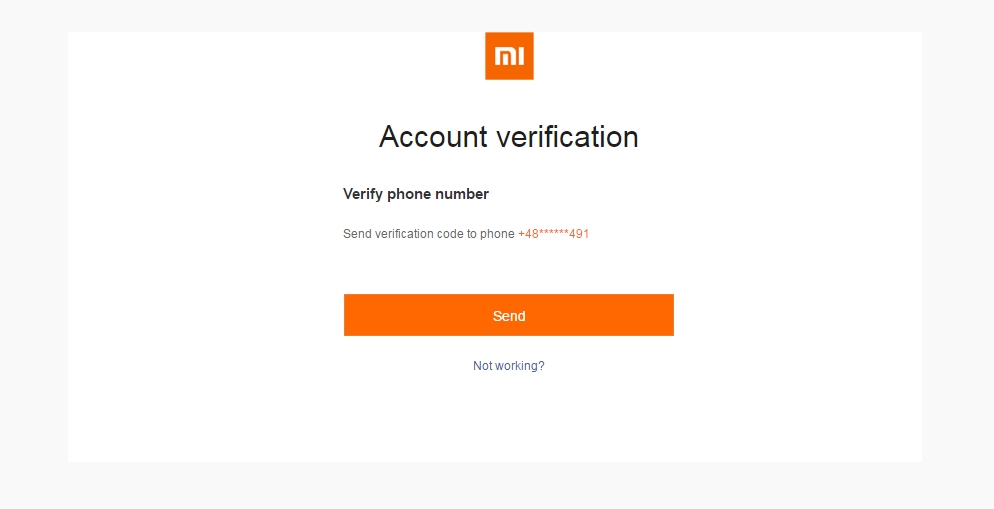Viewport: 994px width, 509px height.
Task: Click the "Verify phone number" subheading
Action: click(x=416, y=194)
